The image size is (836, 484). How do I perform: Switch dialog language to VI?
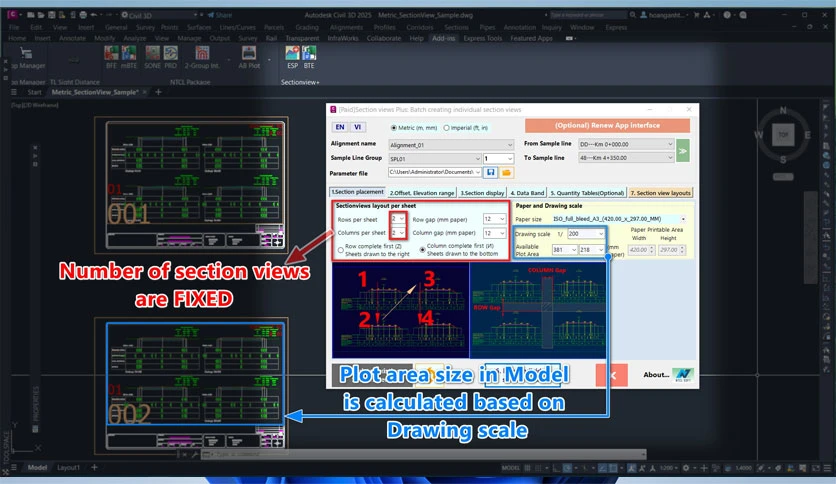[357, 127]
